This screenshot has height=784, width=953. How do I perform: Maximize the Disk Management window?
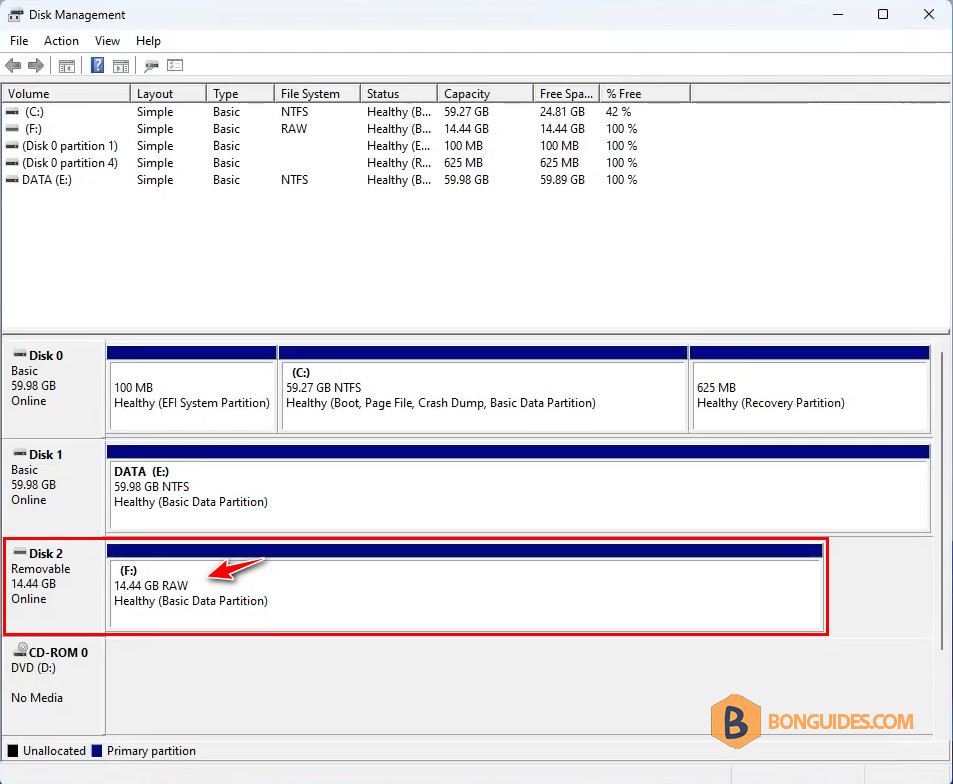883,14
